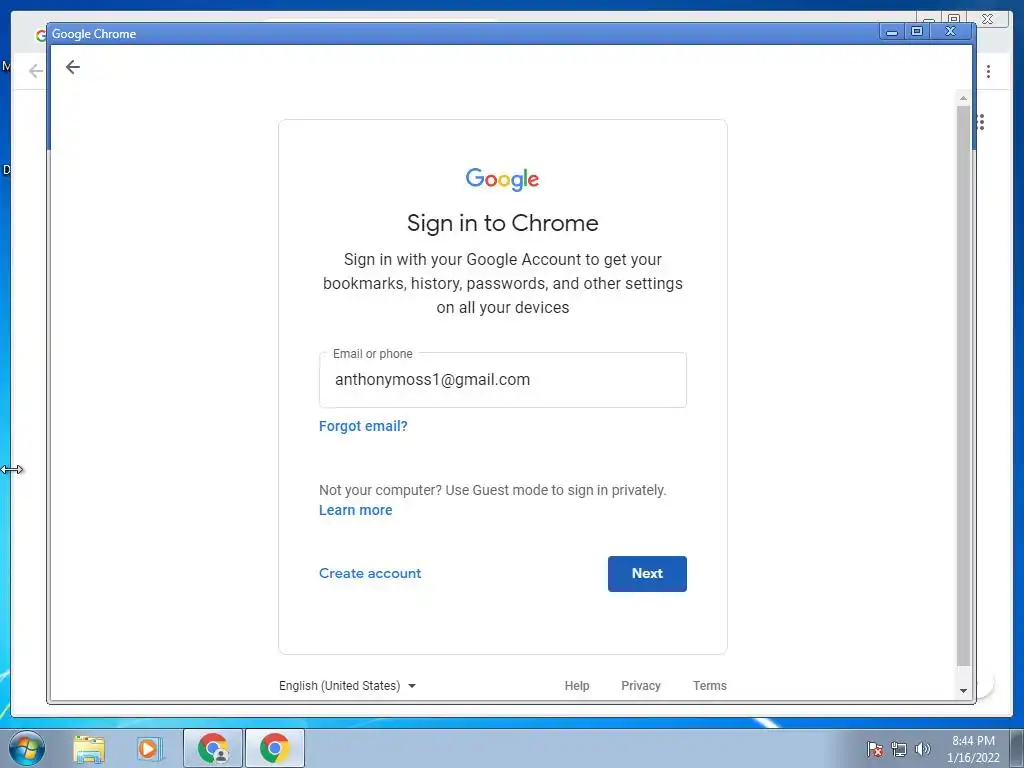Open the three-dot menu in the background Chrome window
Image resolution: width=1024 pixels, height=768 pixels.
point(988,71)
